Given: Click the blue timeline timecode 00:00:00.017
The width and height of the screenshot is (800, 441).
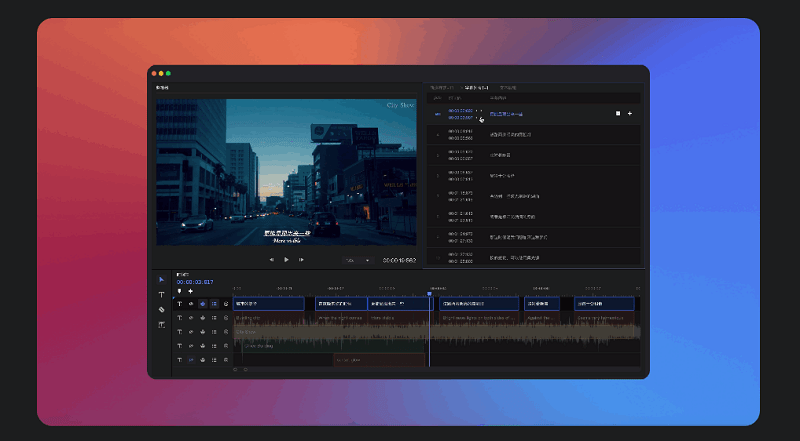Looking at the screenshot, I should 195,282.
